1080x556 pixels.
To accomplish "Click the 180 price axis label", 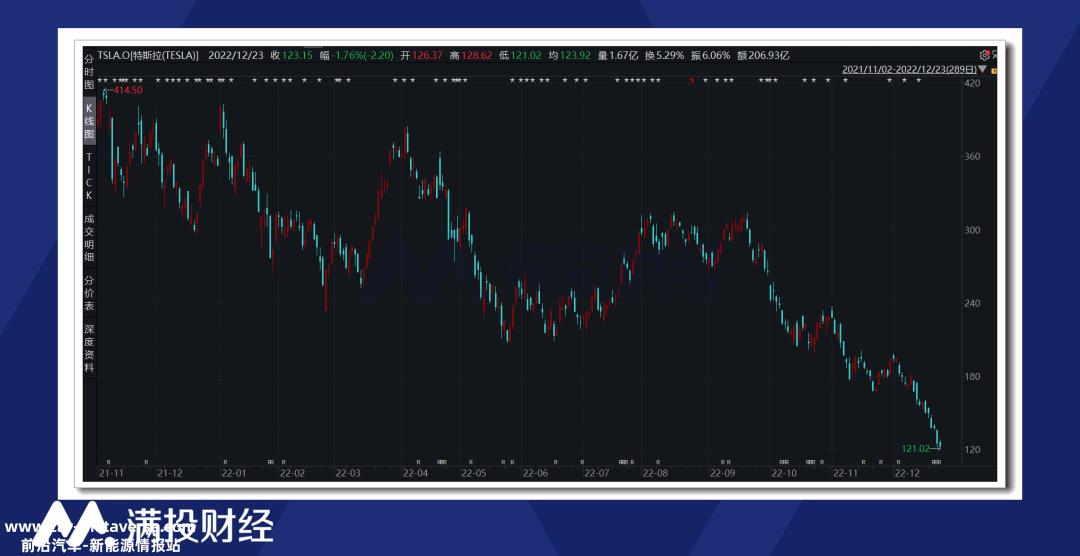I will [x=972, y=377].
